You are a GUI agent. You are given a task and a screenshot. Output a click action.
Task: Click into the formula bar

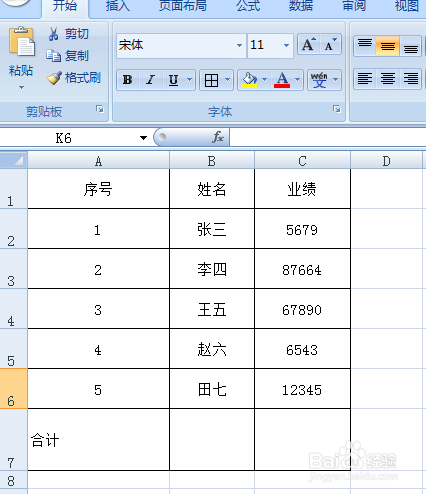(x=328, y=137)
